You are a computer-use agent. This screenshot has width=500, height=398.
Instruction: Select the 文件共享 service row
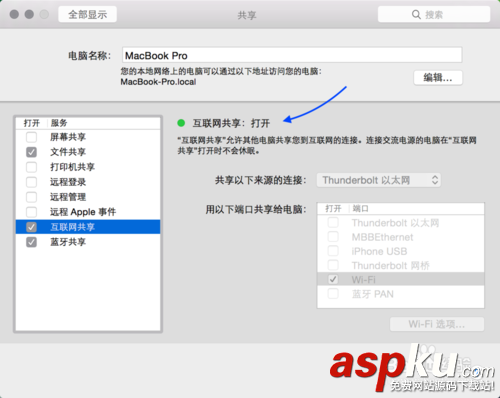point(88,152)
